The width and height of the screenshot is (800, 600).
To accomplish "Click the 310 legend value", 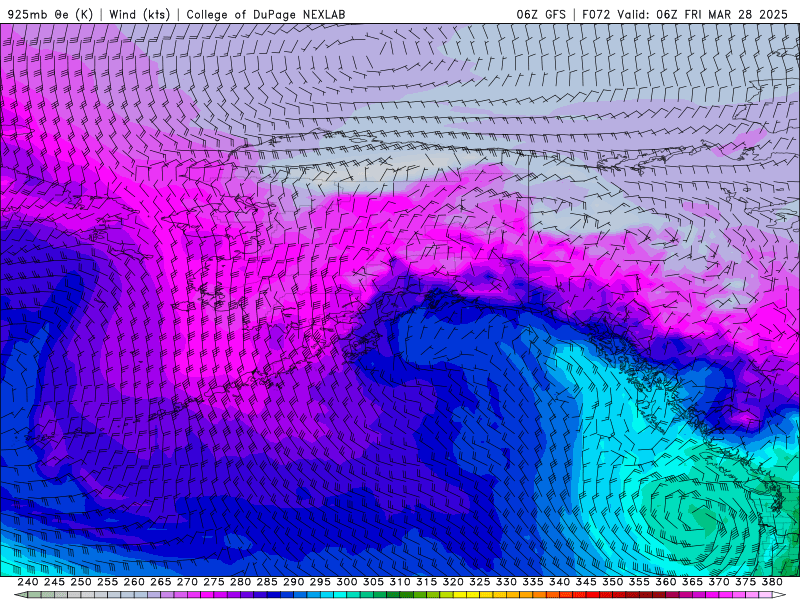I will click(x=400, y=582).
